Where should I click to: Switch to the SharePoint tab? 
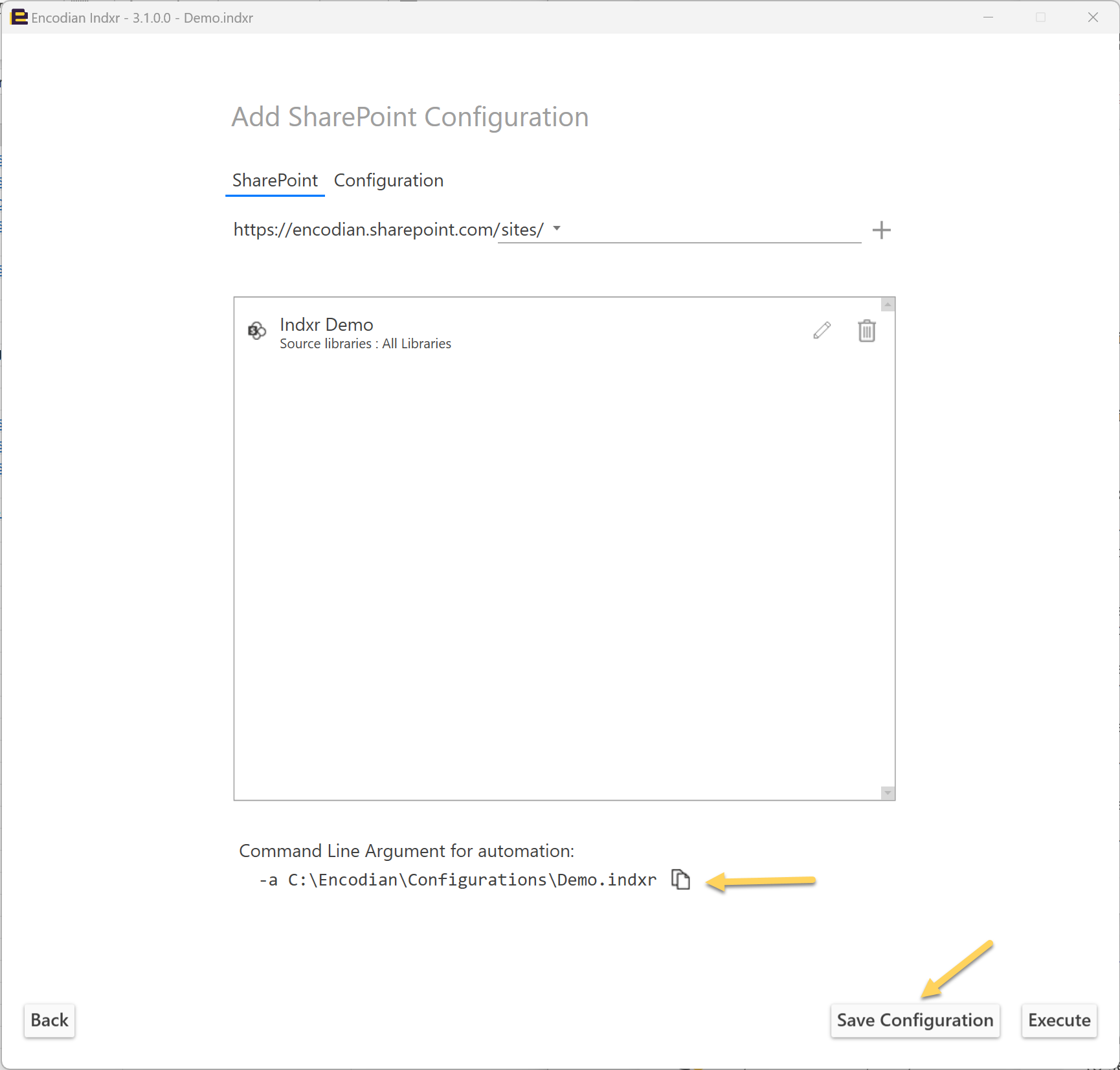pyautogui.click(x=275, y=181)
